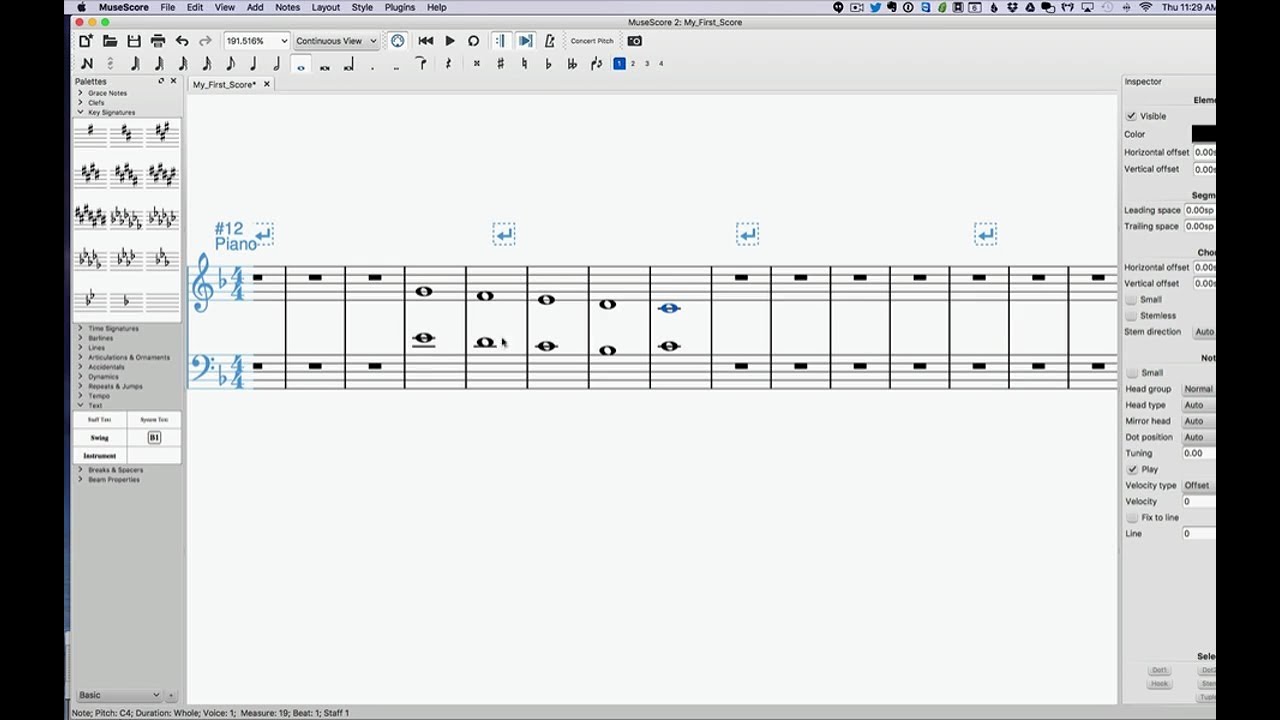Open the Velocity type dropdown
The height and width of the screenshot is (720, 1280).
[1199, 485]
